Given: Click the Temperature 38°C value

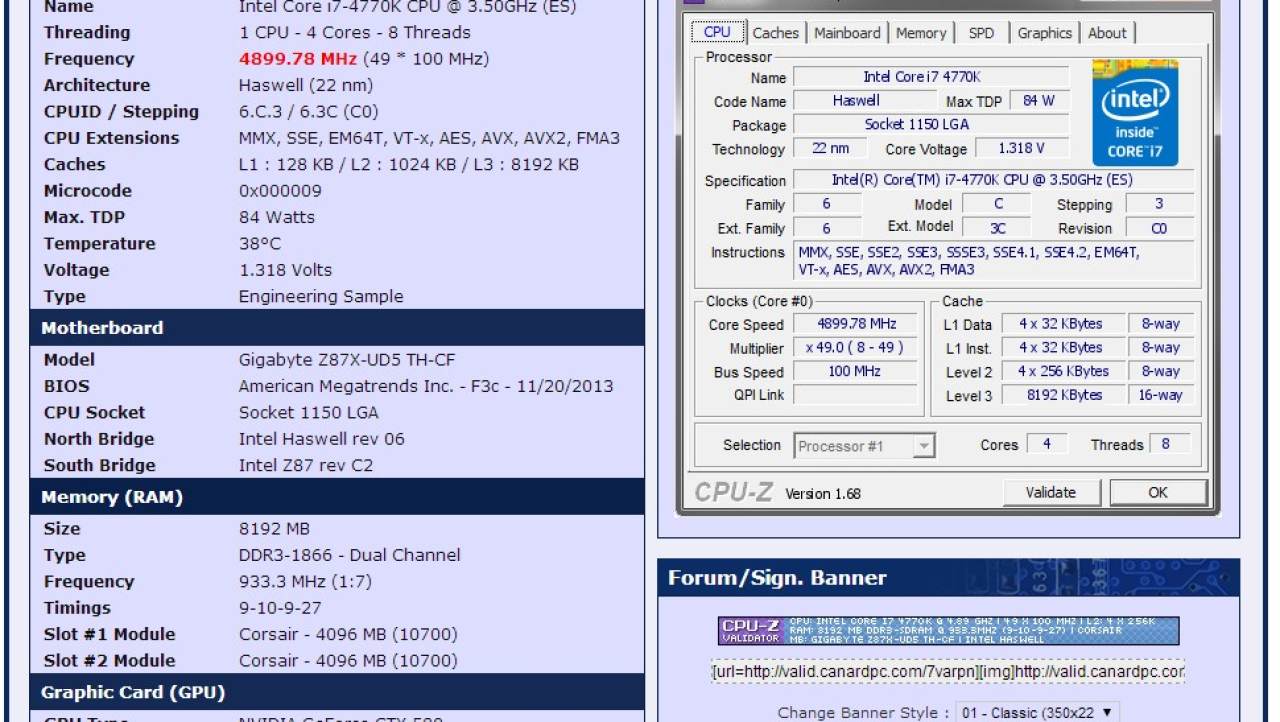Looking at the screenshot, I should point(260,244).
